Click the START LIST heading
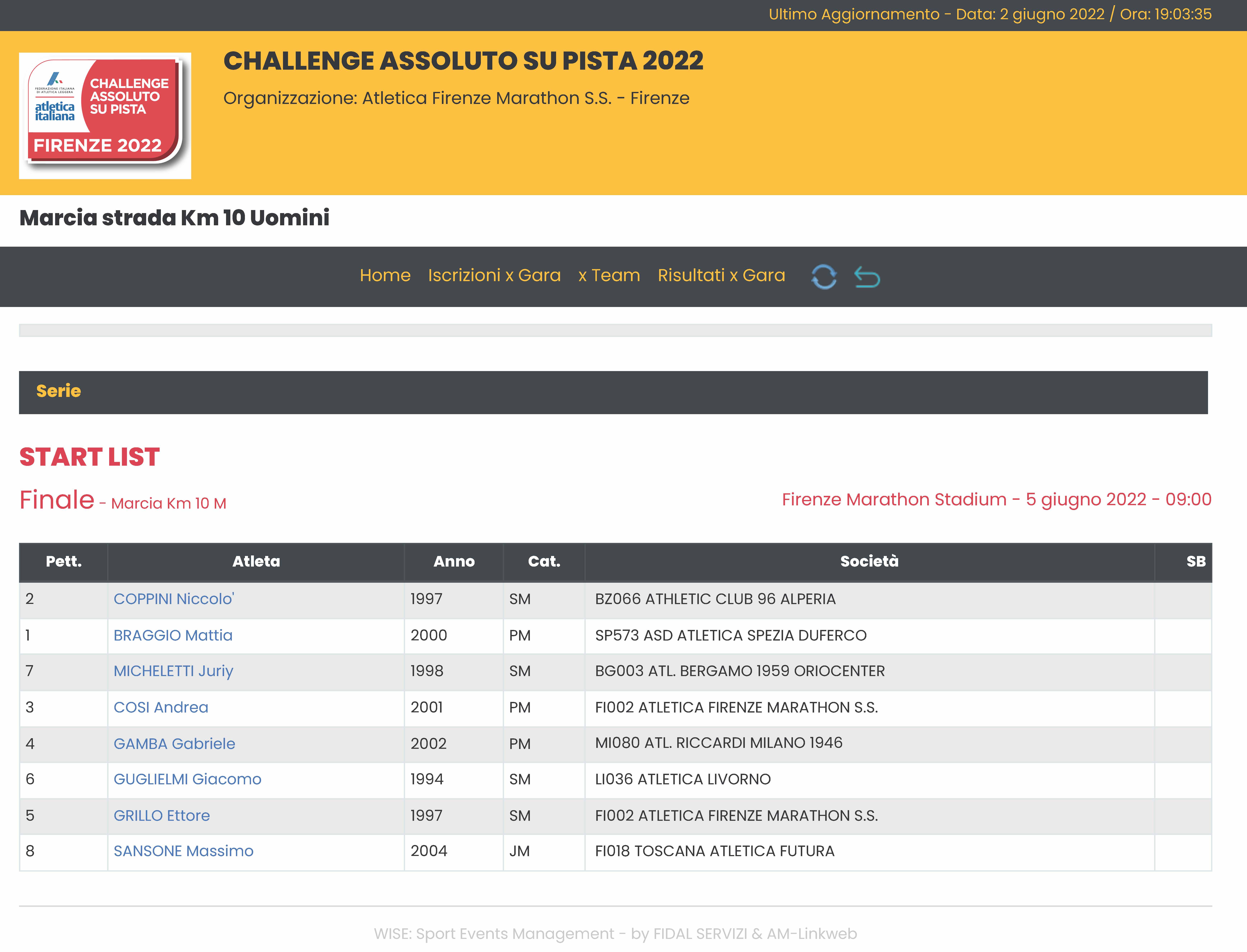The image size is (1247, 952). (90, 457)
